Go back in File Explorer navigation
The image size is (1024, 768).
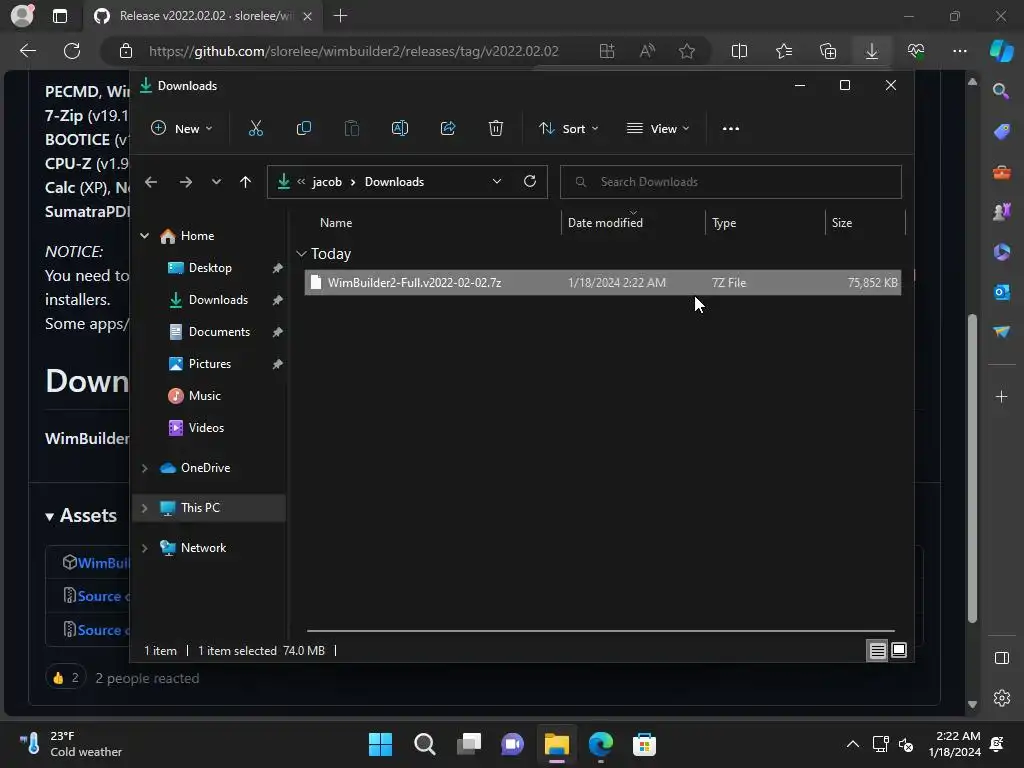pyautogui.click(x=151, y=182)
